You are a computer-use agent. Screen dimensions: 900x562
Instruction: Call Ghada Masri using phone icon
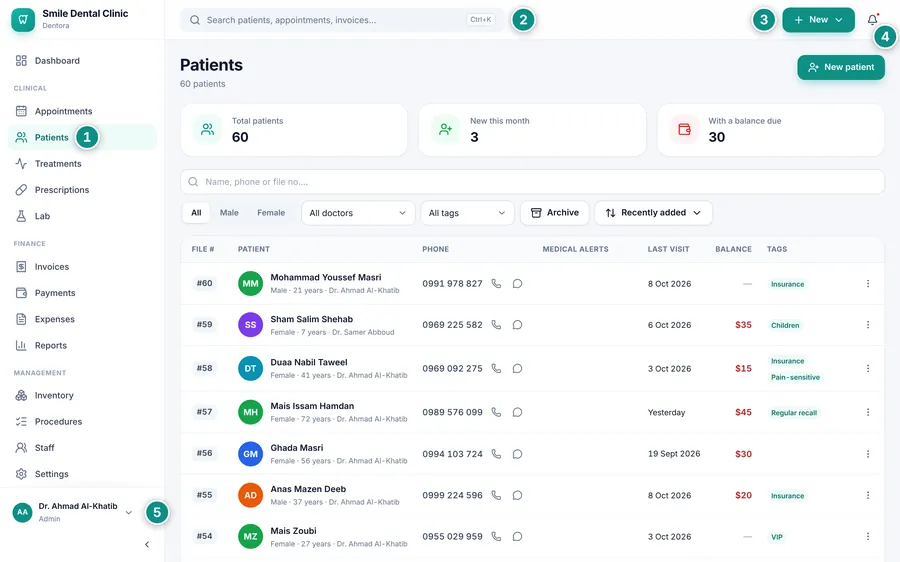point(496,454)
